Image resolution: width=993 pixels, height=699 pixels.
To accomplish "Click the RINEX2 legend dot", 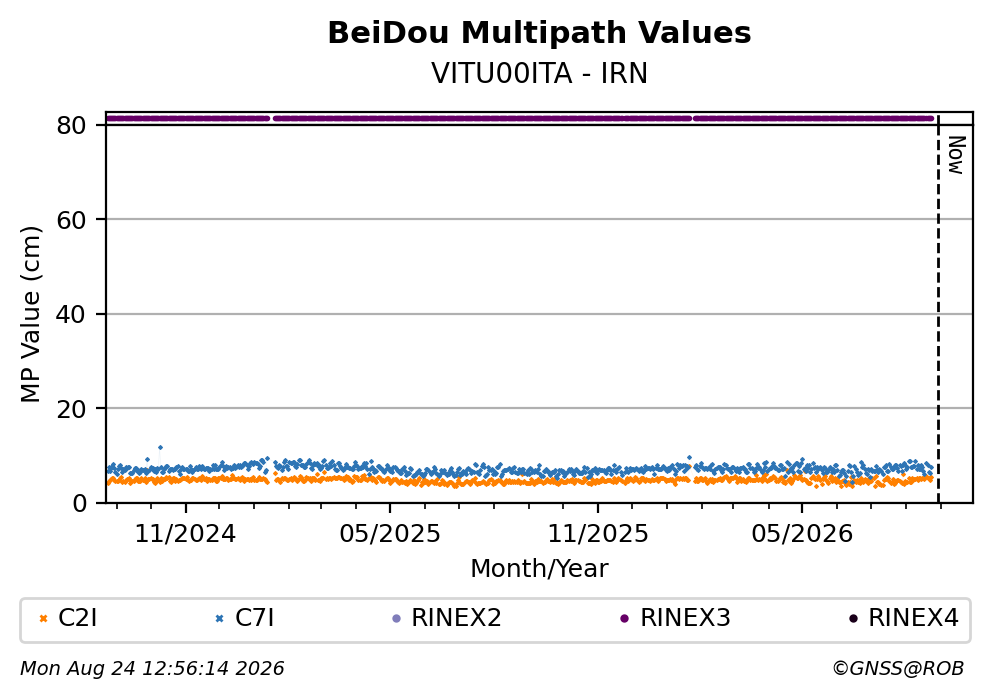I will 396,619.
